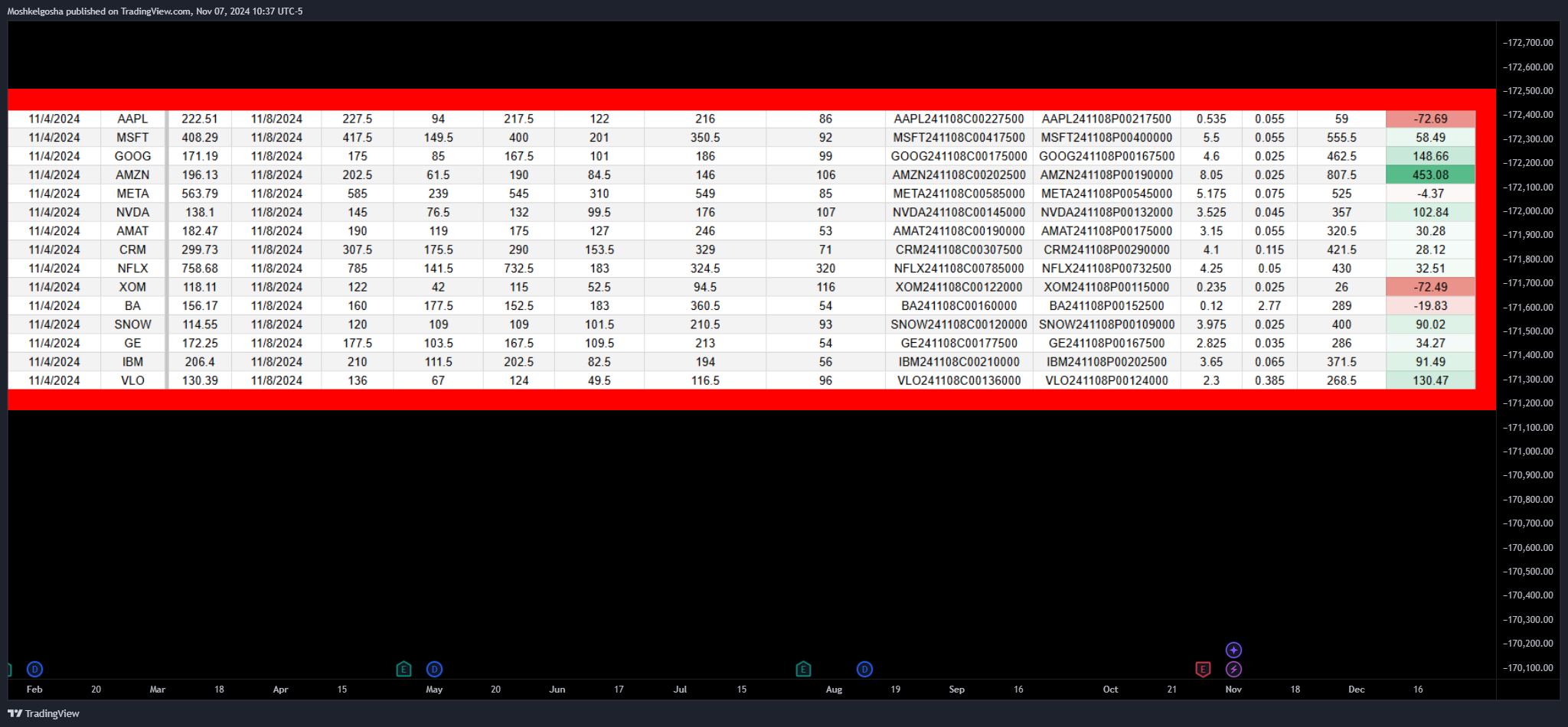Click the 11/4/2024 date in IBM row
The image size is (1568, 727).
[54, 362]
